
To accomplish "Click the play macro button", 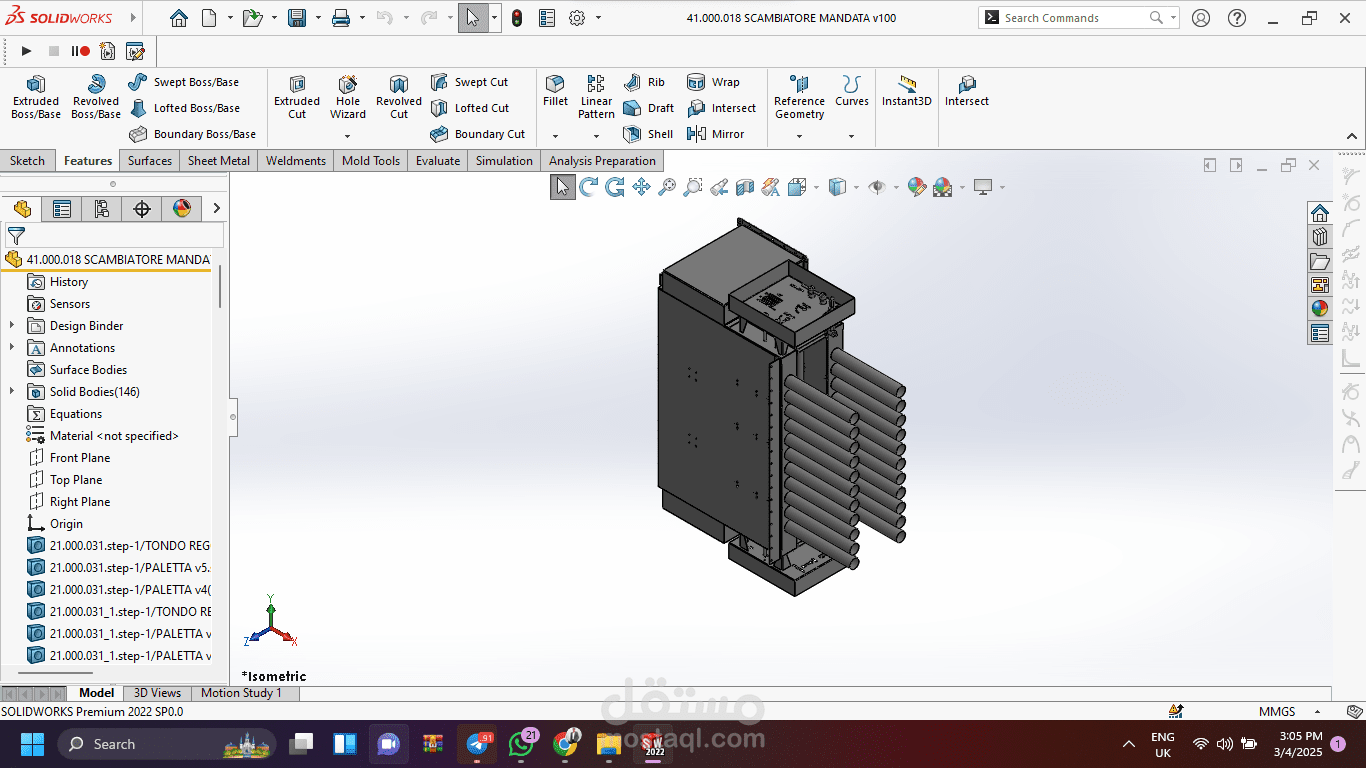I will [x=27, y=51].
